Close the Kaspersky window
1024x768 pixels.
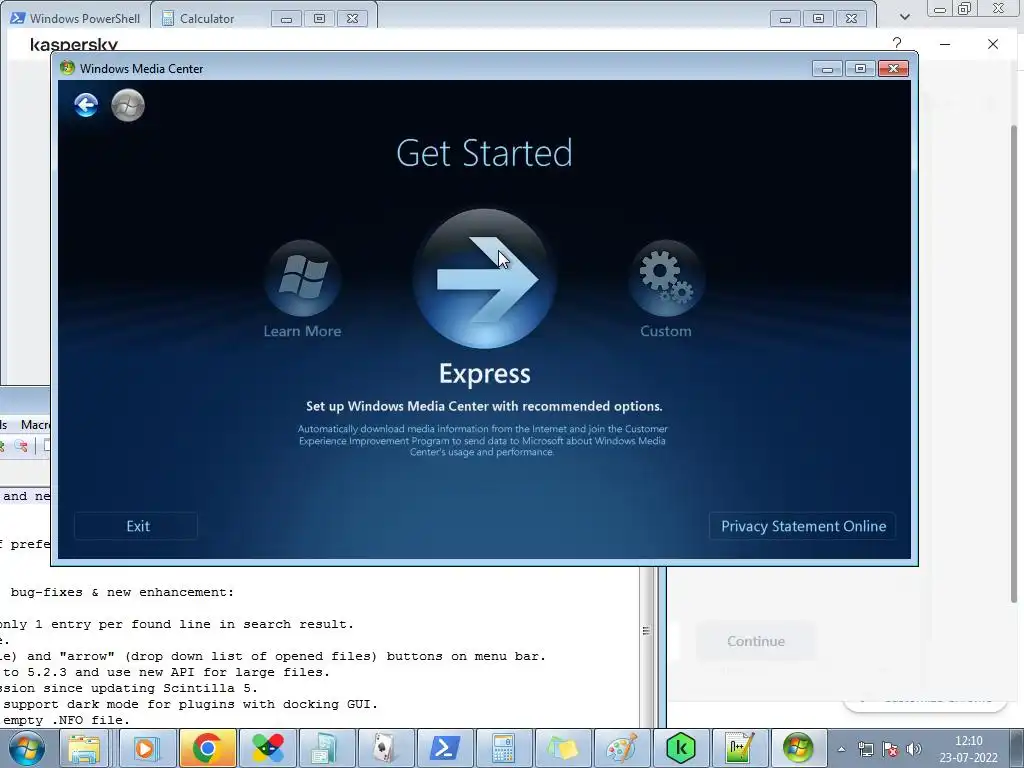(x=993, y=44)
